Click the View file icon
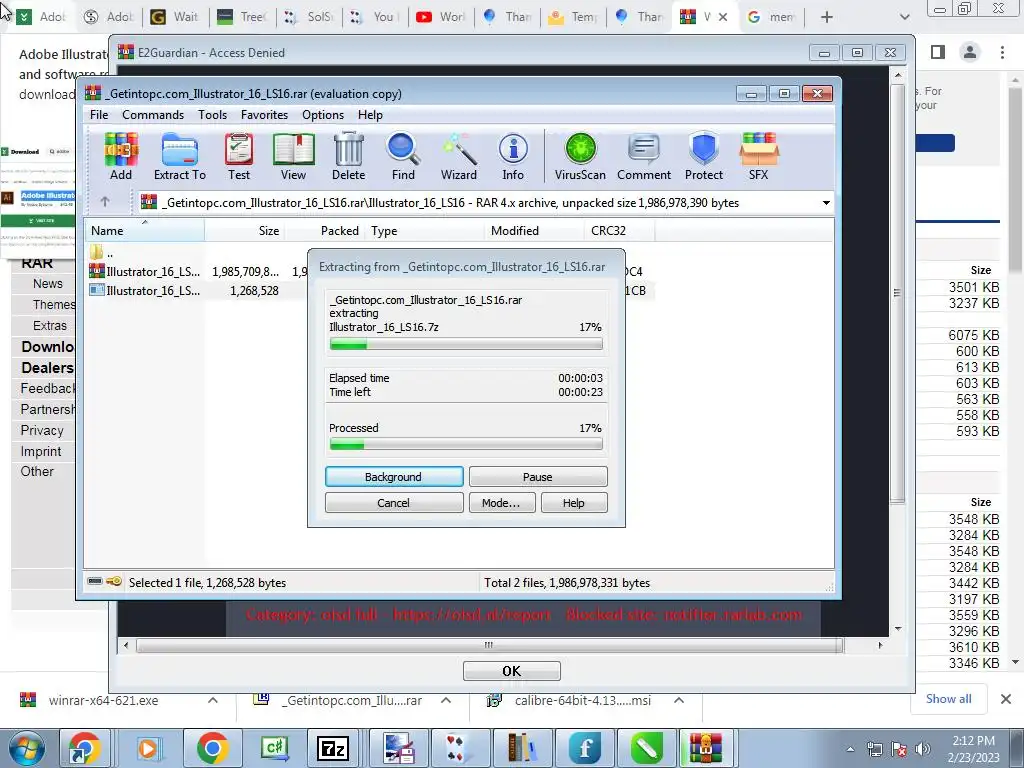This screenshot has height=768, width=1024. point(293,157)
